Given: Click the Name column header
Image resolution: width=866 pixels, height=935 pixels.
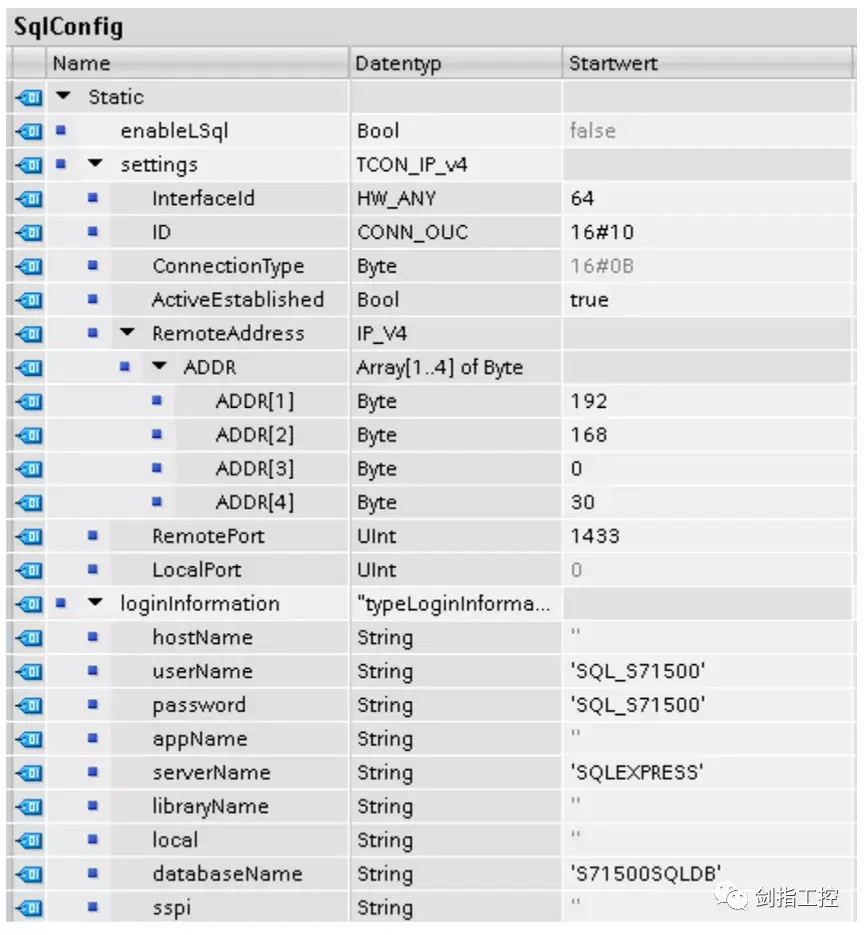Looking at the screenshot, I should coord(82,63).
